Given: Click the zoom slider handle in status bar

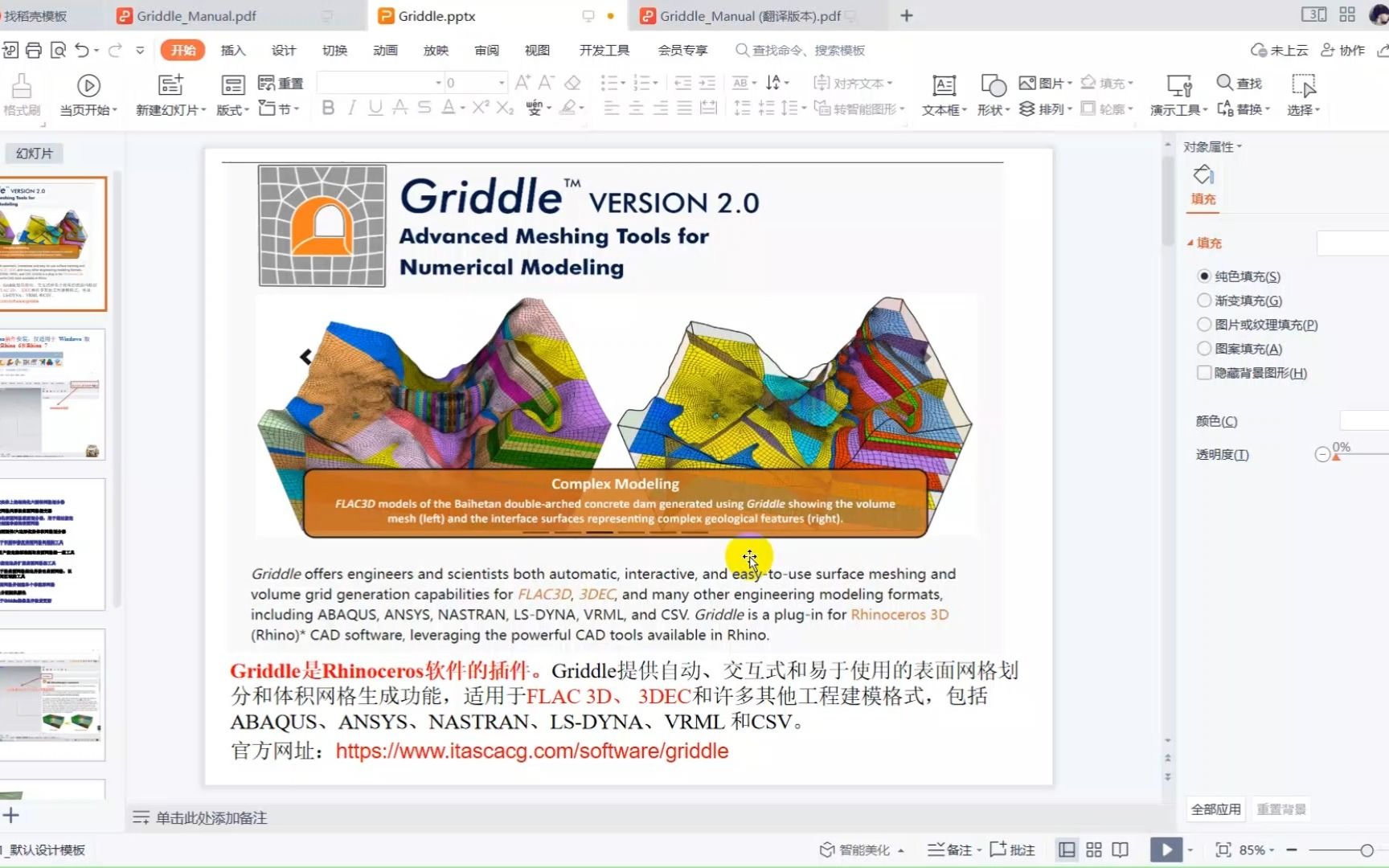Looking at the screenshot, I should click(x=1366, y=850).
